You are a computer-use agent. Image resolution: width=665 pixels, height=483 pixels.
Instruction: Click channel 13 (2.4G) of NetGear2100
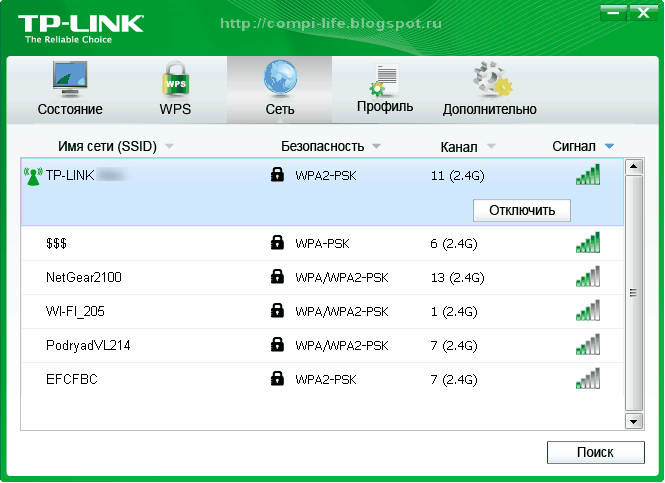(x=457, y=278)
